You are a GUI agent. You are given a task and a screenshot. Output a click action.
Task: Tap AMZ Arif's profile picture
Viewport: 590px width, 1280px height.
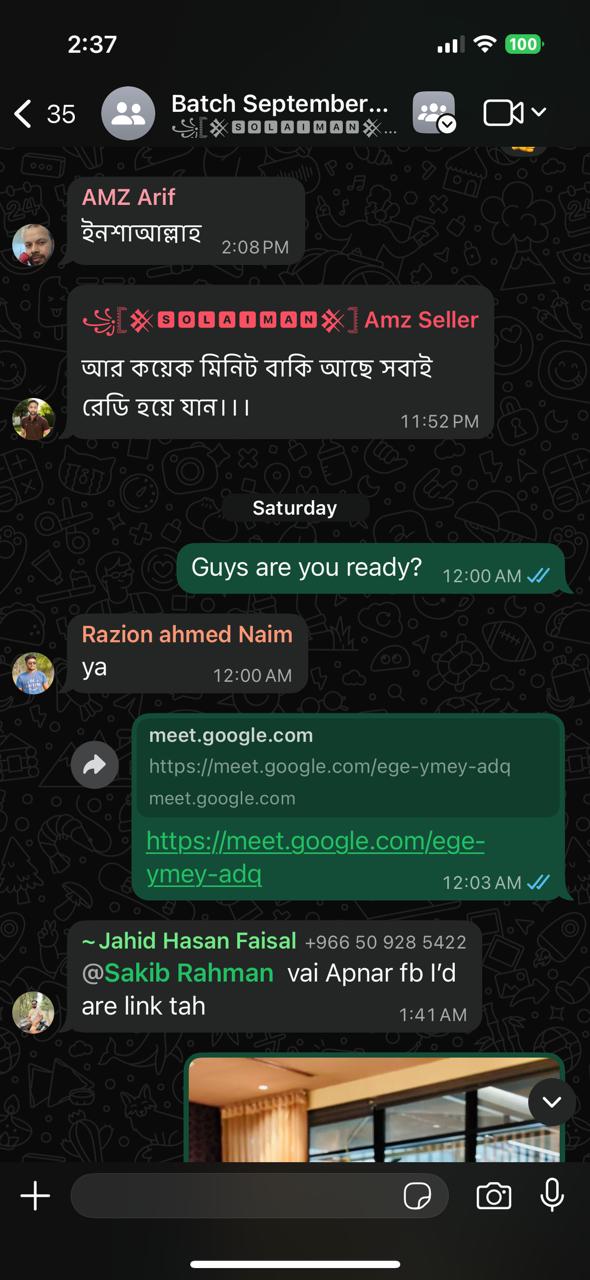(x=33, y=245)
